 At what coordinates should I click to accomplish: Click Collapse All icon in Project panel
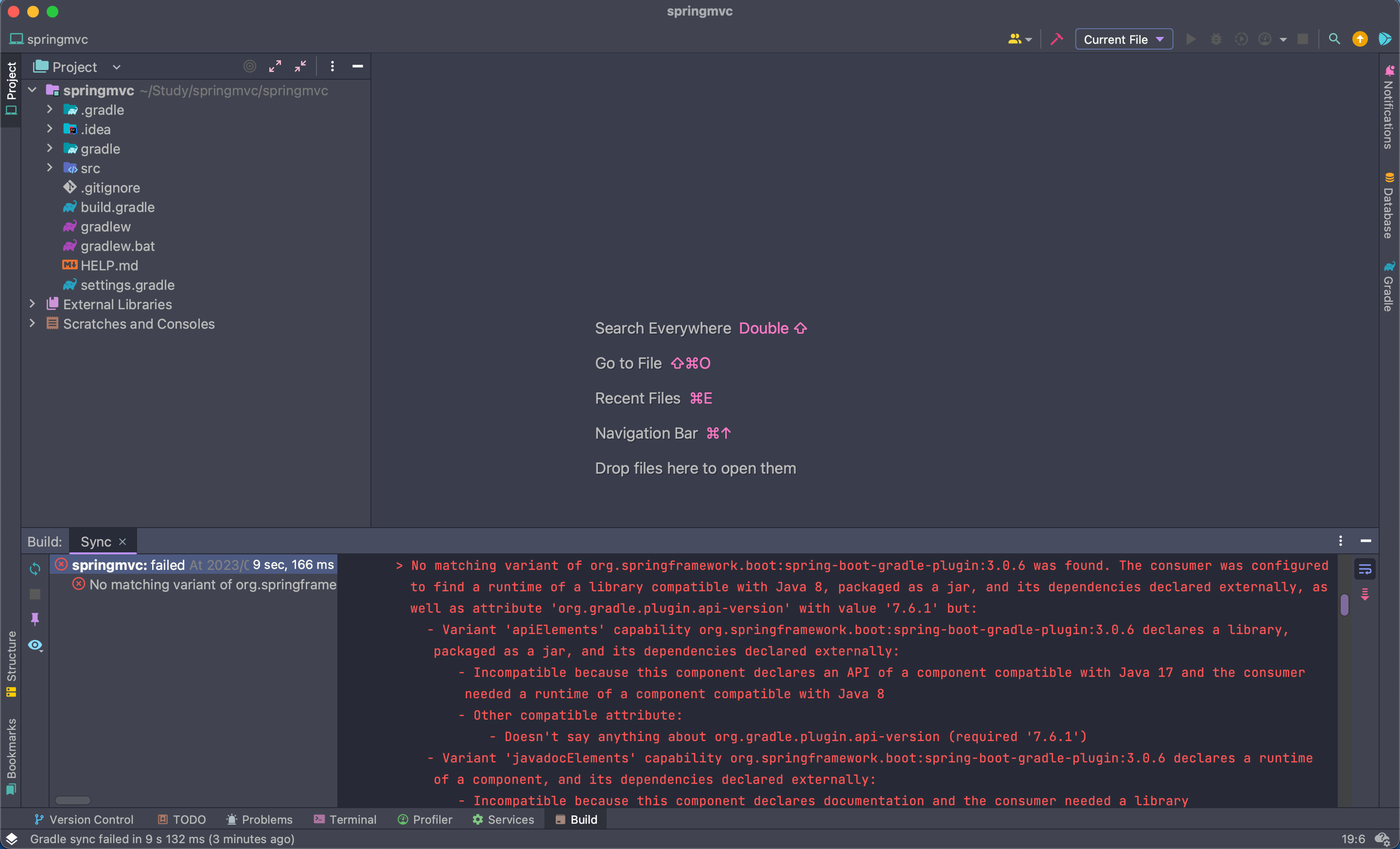pos(300,67)
